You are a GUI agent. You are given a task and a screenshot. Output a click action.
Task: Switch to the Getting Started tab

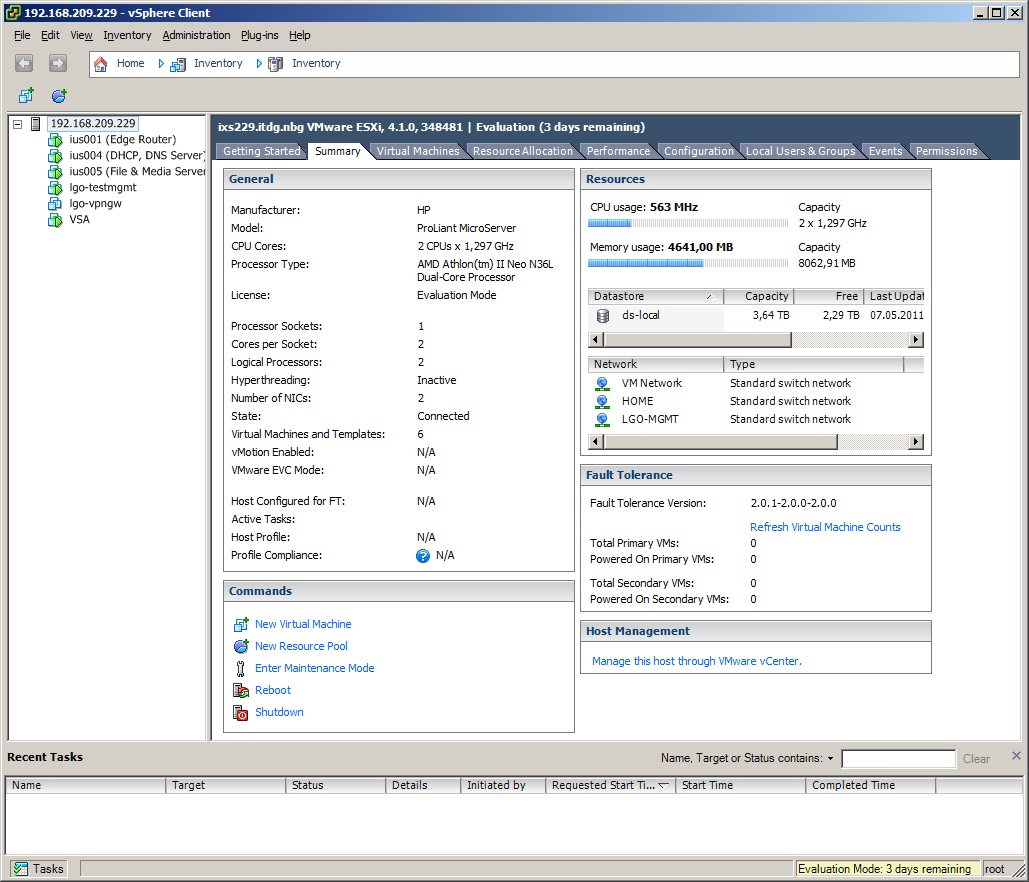[261, 151]
